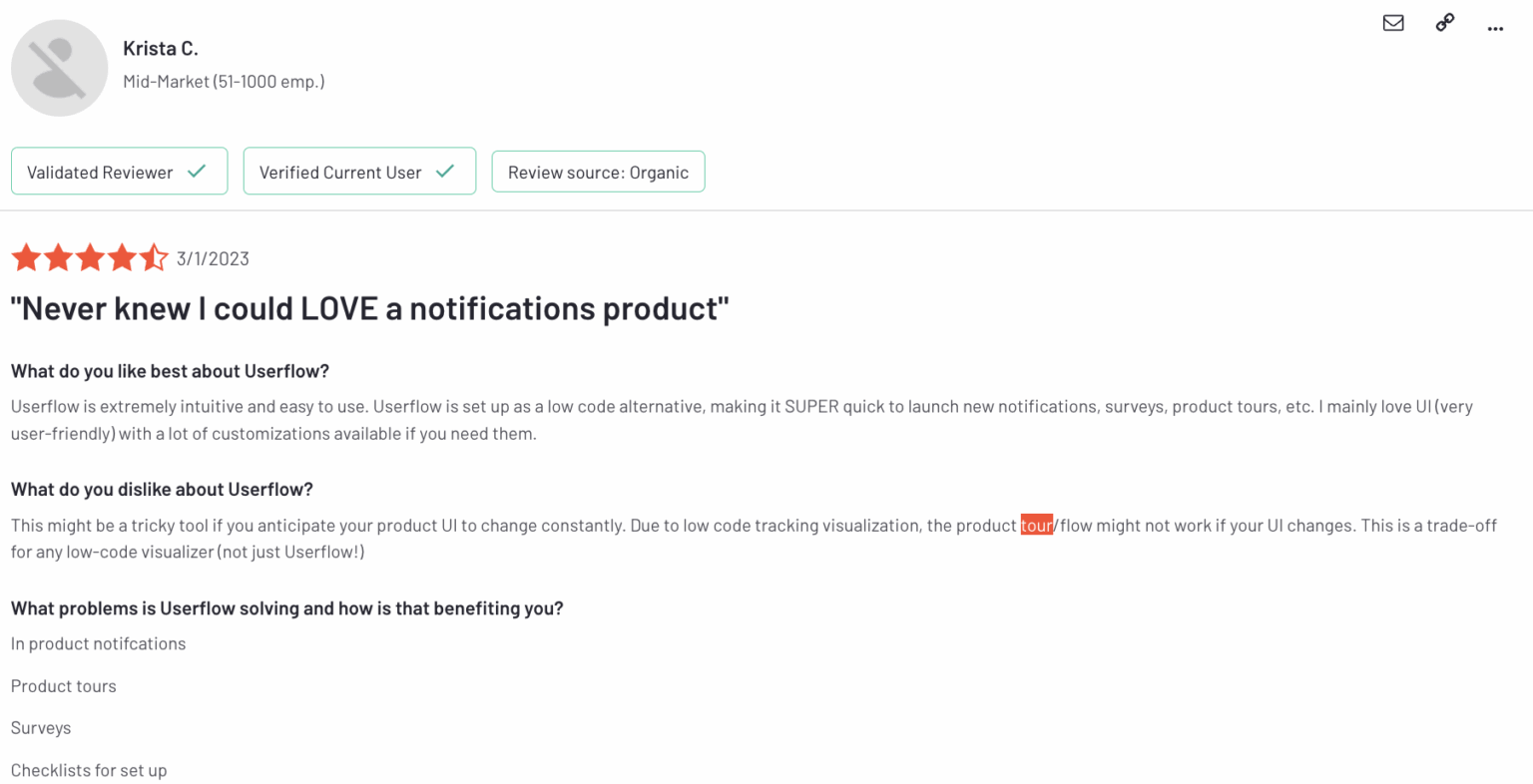The height and width of the screenshot is (784, 1533).
Task: Click "What do you dislike about Userflow?" heading
Action: pos(162,489)
